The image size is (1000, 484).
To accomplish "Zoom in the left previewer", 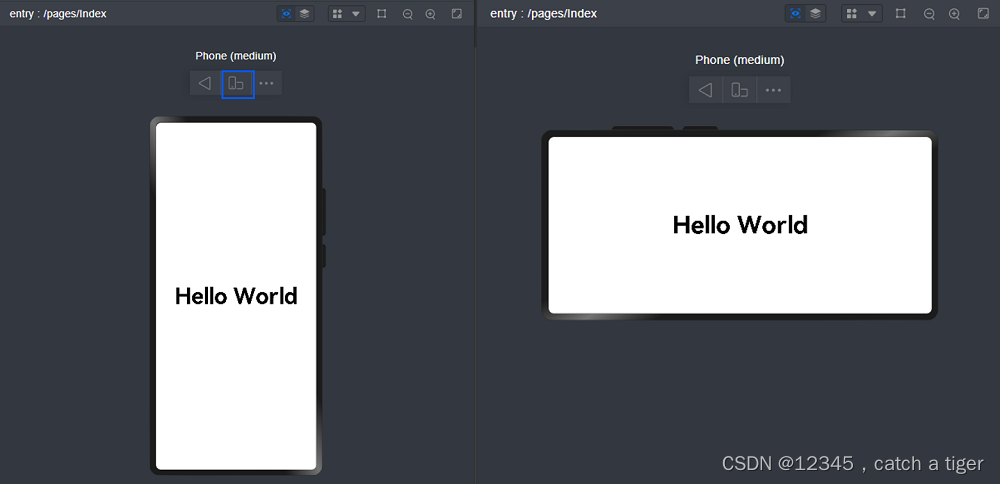I will tap(430, 13).
